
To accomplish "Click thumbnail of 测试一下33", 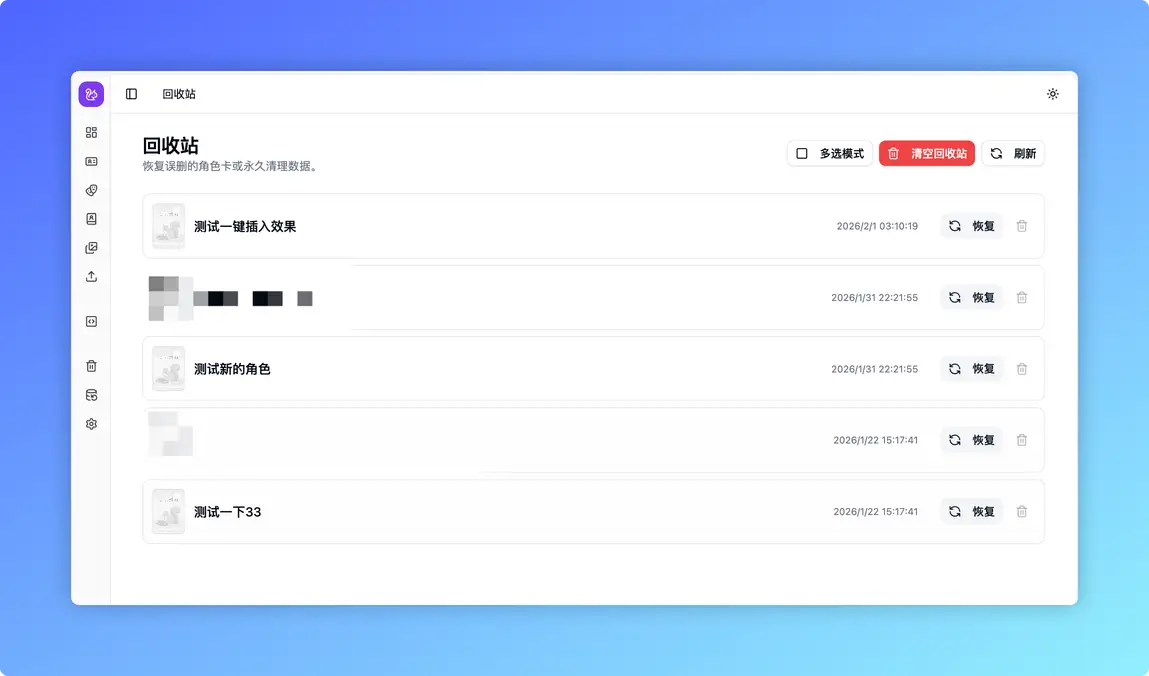I will coord(169,512).
